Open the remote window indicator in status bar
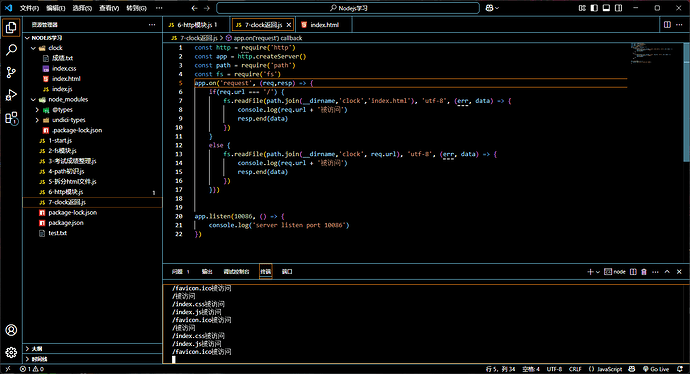 [x=7, y=369]
